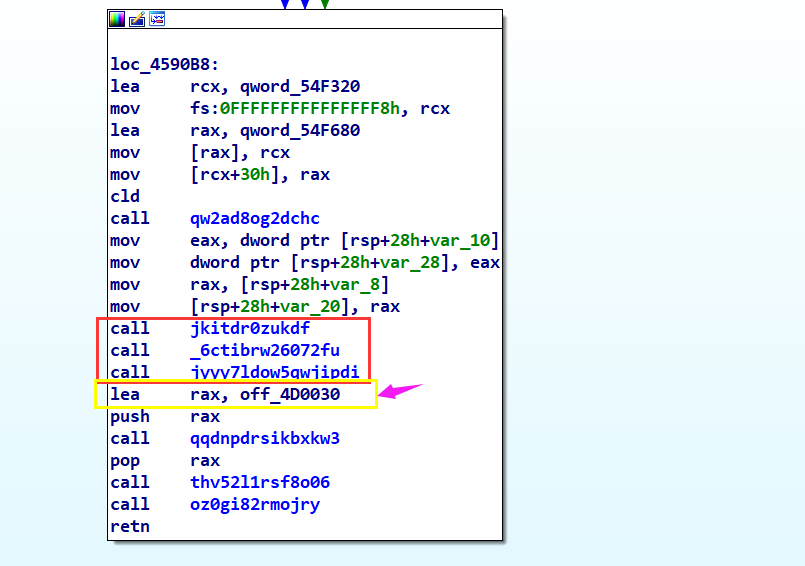Click the node color palette icon
805x566 pixels.
(x=117, y=20)
